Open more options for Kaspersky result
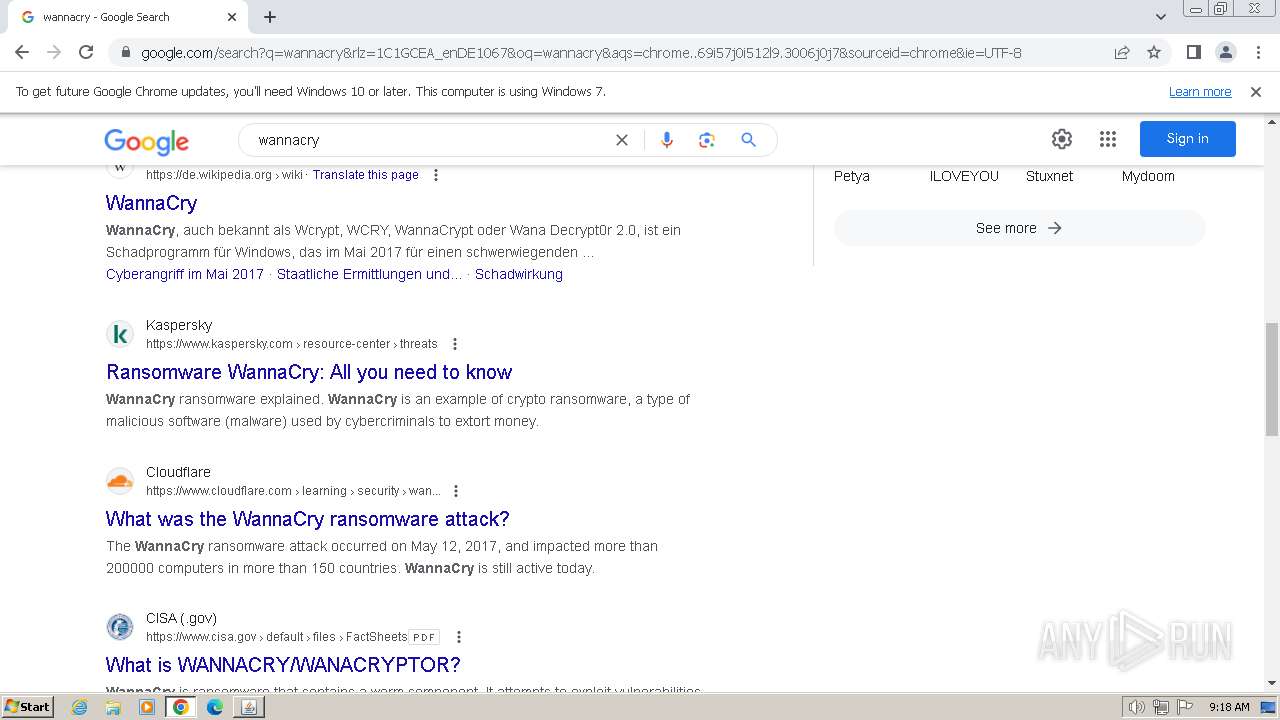This screenshot has width=1280, height=720. click(455, 344)
